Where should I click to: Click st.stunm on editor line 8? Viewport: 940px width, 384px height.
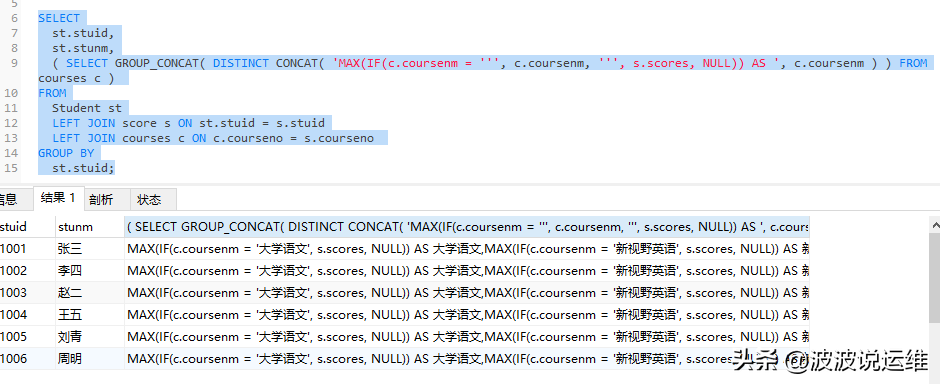[83, 49]
